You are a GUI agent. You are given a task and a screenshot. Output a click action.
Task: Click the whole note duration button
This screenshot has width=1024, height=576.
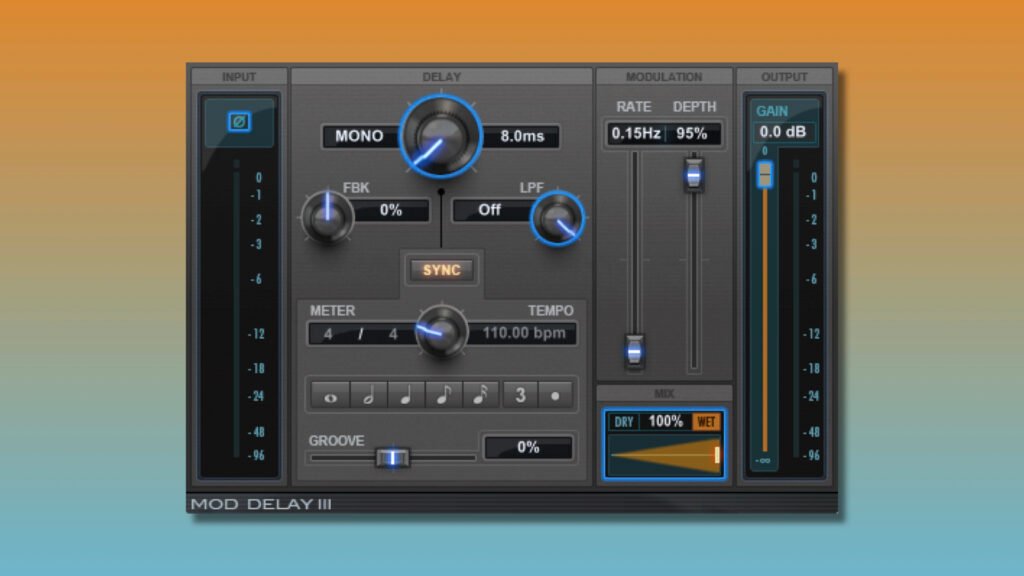[x=330, y=395]
